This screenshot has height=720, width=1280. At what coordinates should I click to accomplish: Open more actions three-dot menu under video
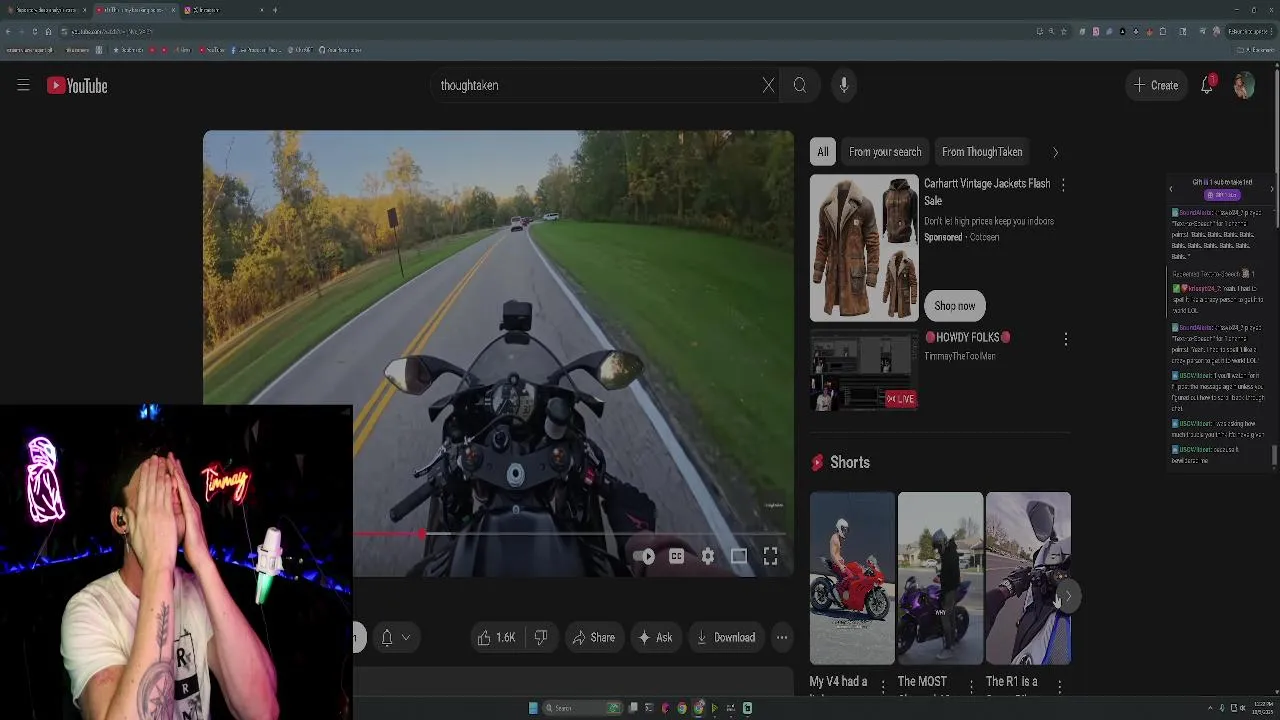(782, 637)
